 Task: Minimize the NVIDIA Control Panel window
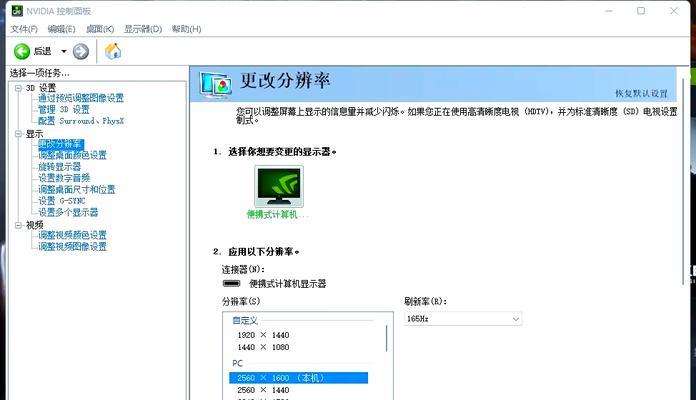tap(609, 11)
